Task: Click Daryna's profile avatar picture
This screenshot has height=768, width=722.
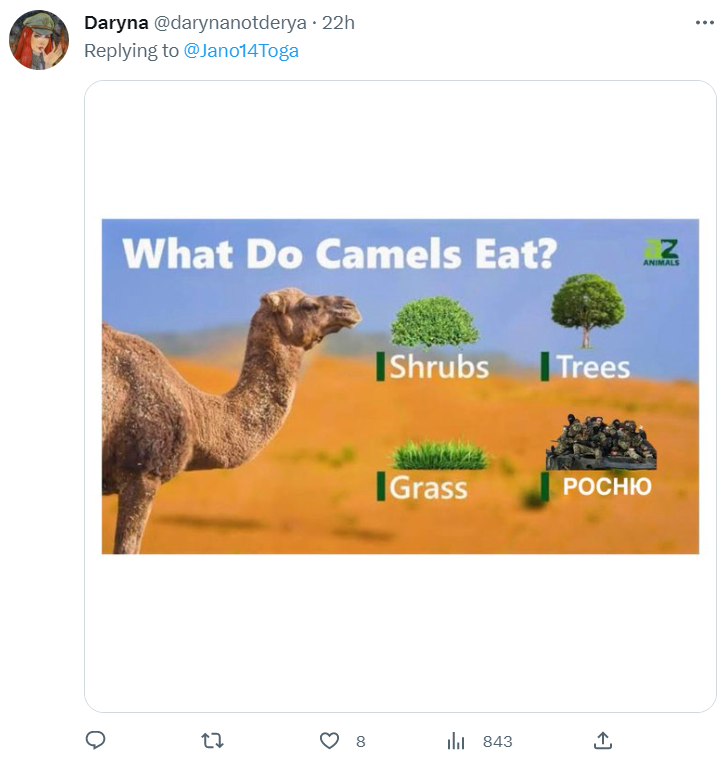Action: 39,40
